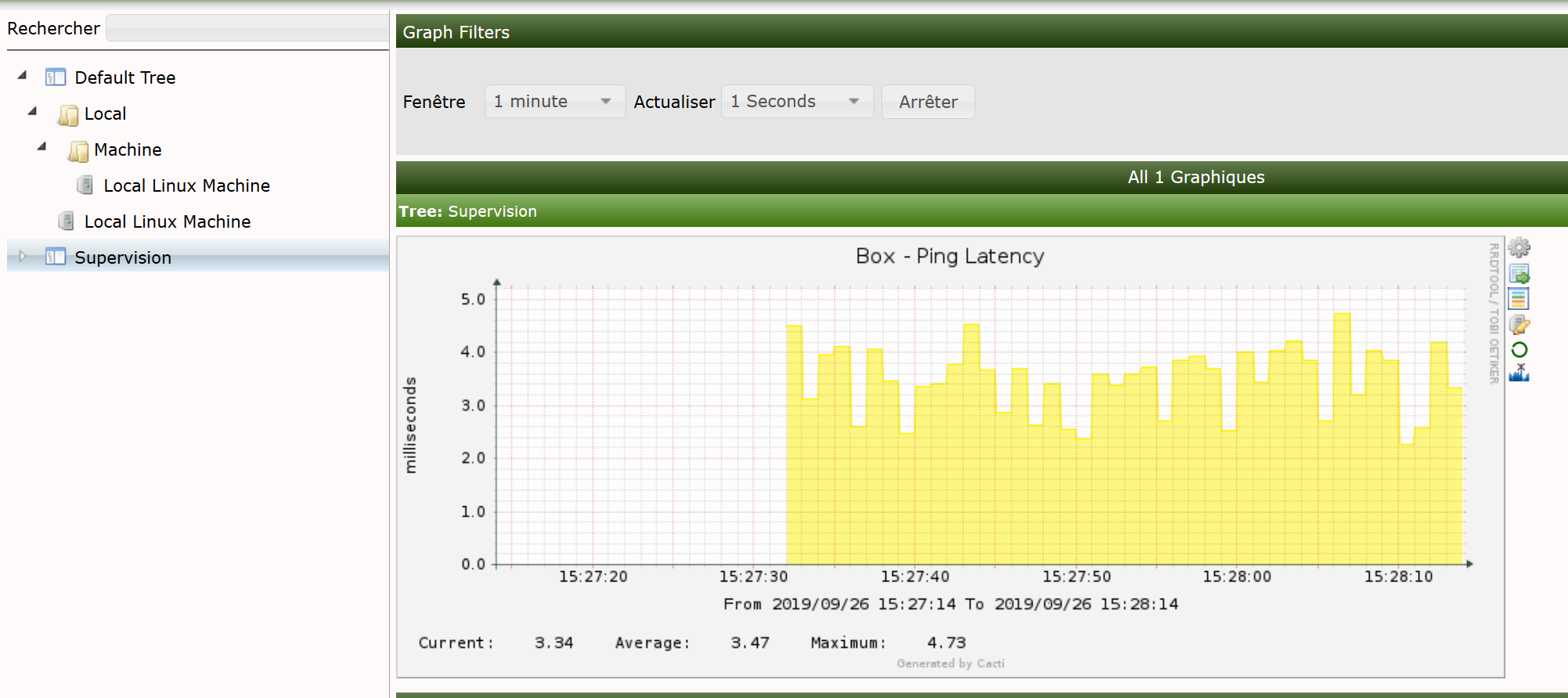This screenshot has height=698, width=1568.
Task: Click the 15:27:40 time axis label
Action: click(x=914, y=577)
